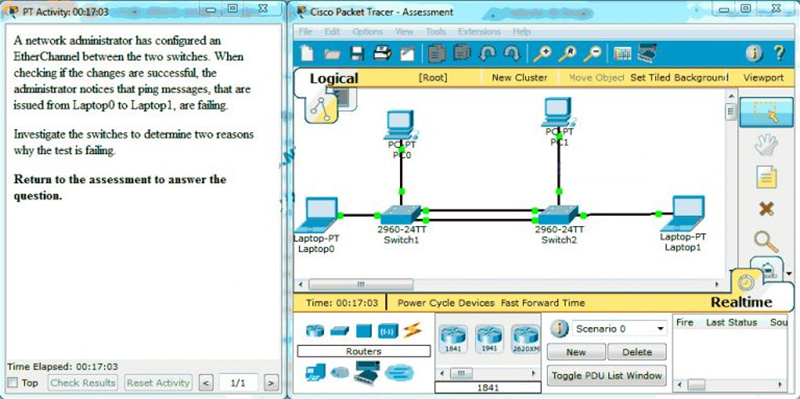Click Check Results button
This screenshot has height=399, width=800.
[83, 382]
